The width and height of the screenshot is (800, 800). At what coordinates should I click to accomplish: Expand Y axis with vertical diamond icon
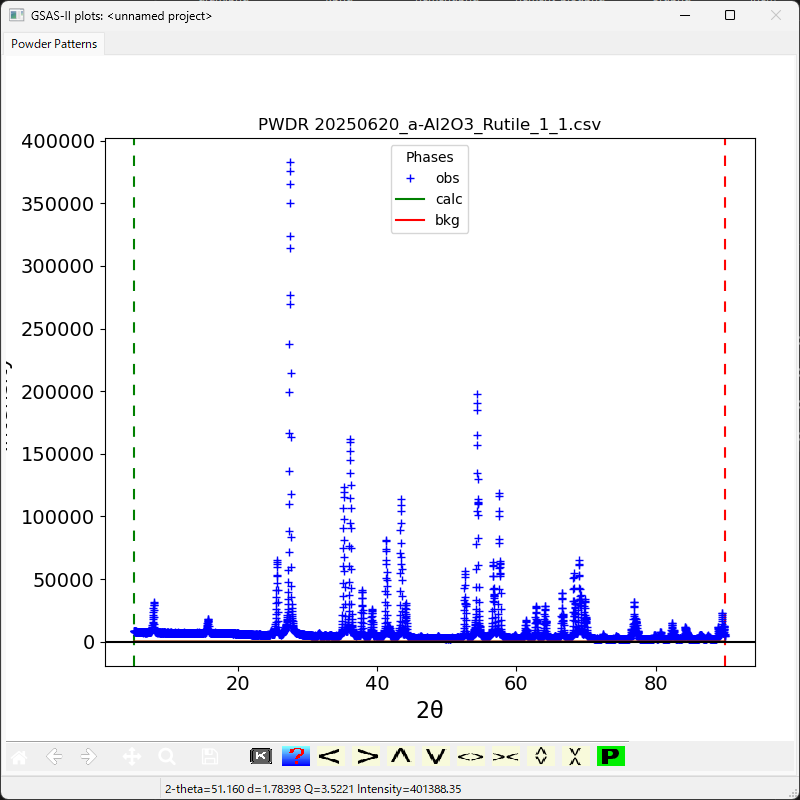click(541, 757)
